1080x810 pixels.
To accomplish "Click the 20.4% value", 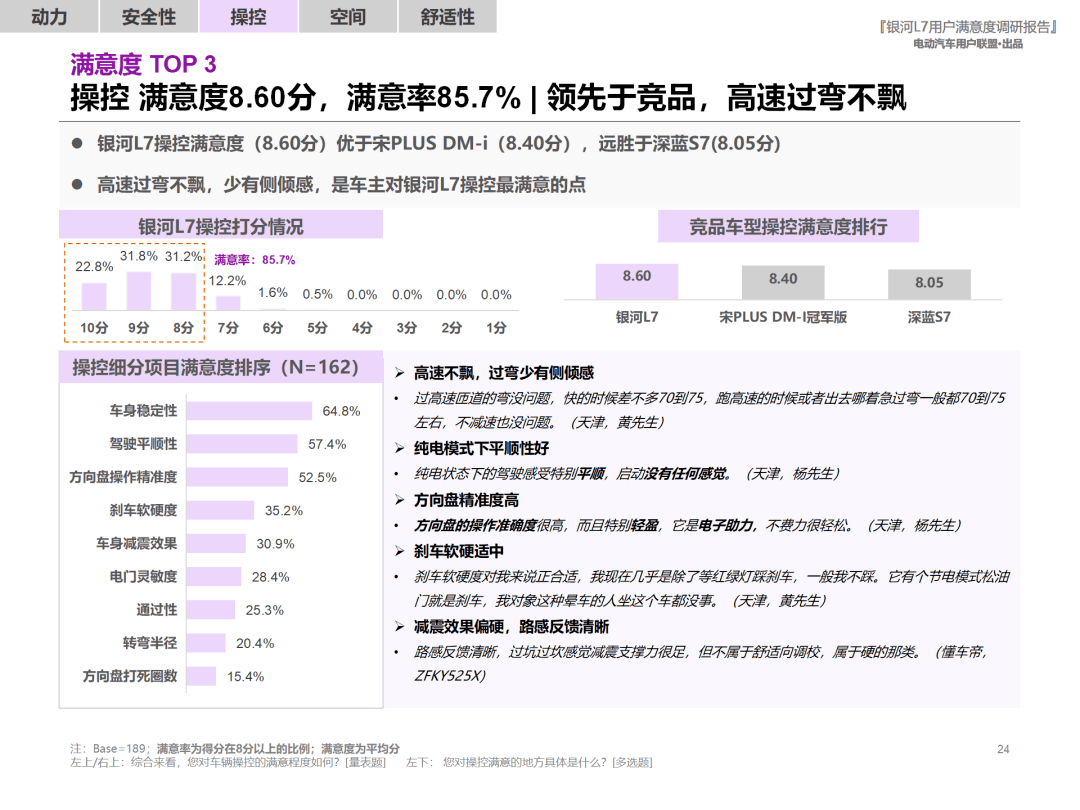I will coord(255,643).
